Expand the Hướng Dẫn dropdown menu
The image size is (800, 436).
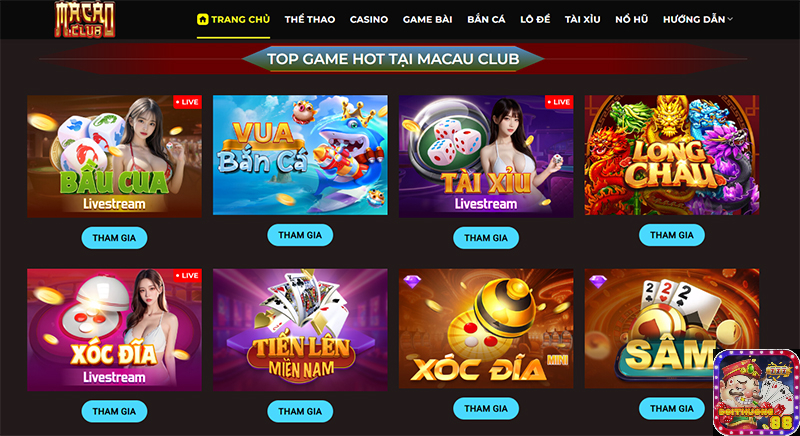pyautogui.click(x=697, y=19)
